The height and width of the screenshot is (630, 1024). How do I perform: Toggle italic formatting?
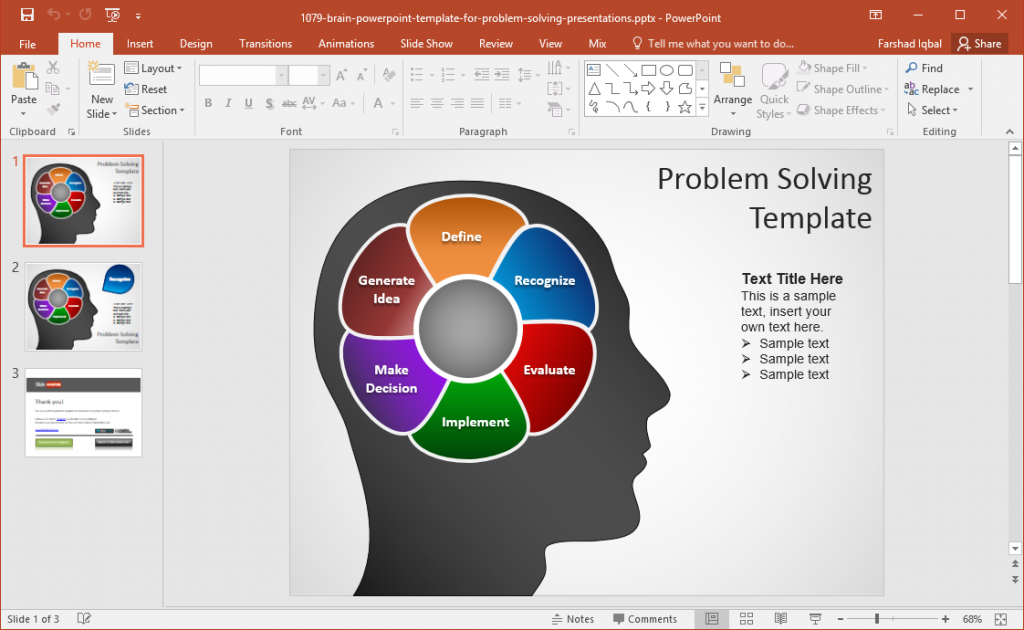coord(226,103)
